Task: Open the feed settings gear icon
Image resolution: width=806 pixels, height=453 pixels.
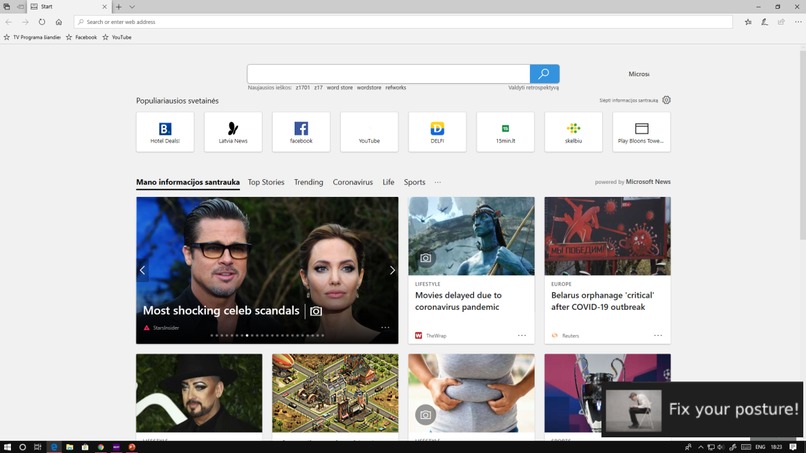Action: (666, 100)
